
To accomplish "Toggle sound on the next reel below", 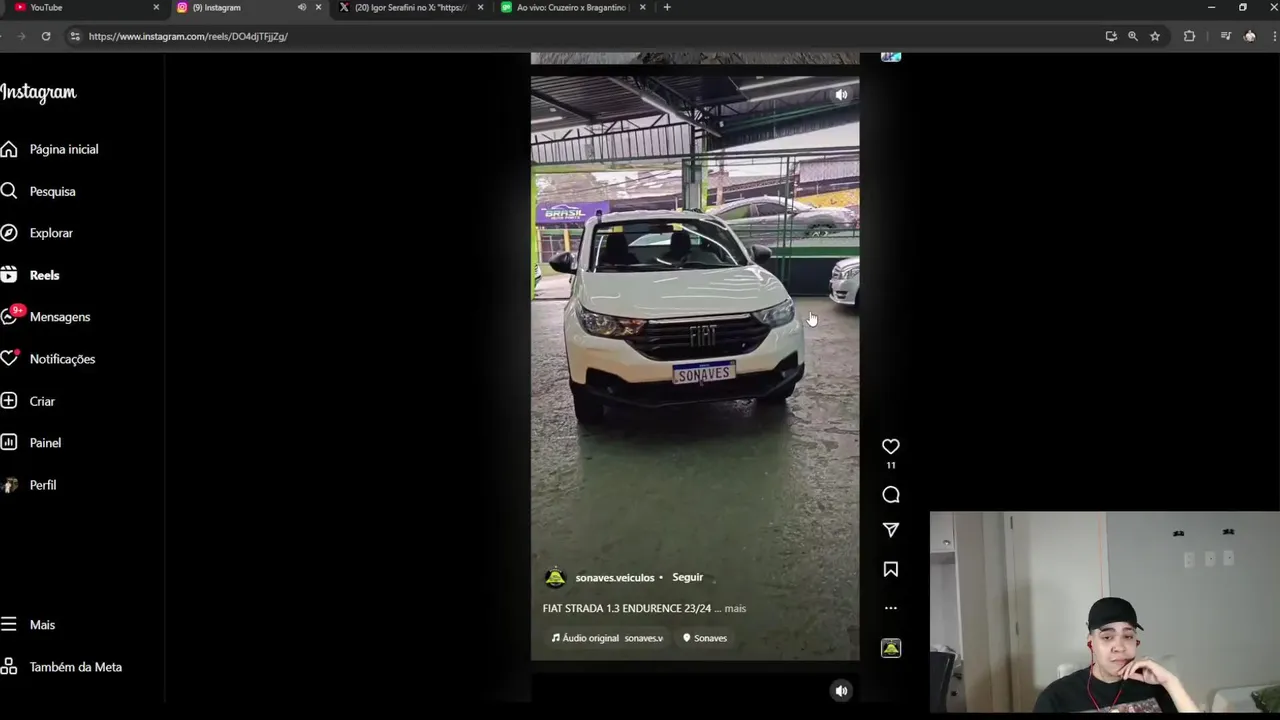I will coord(841,691).
